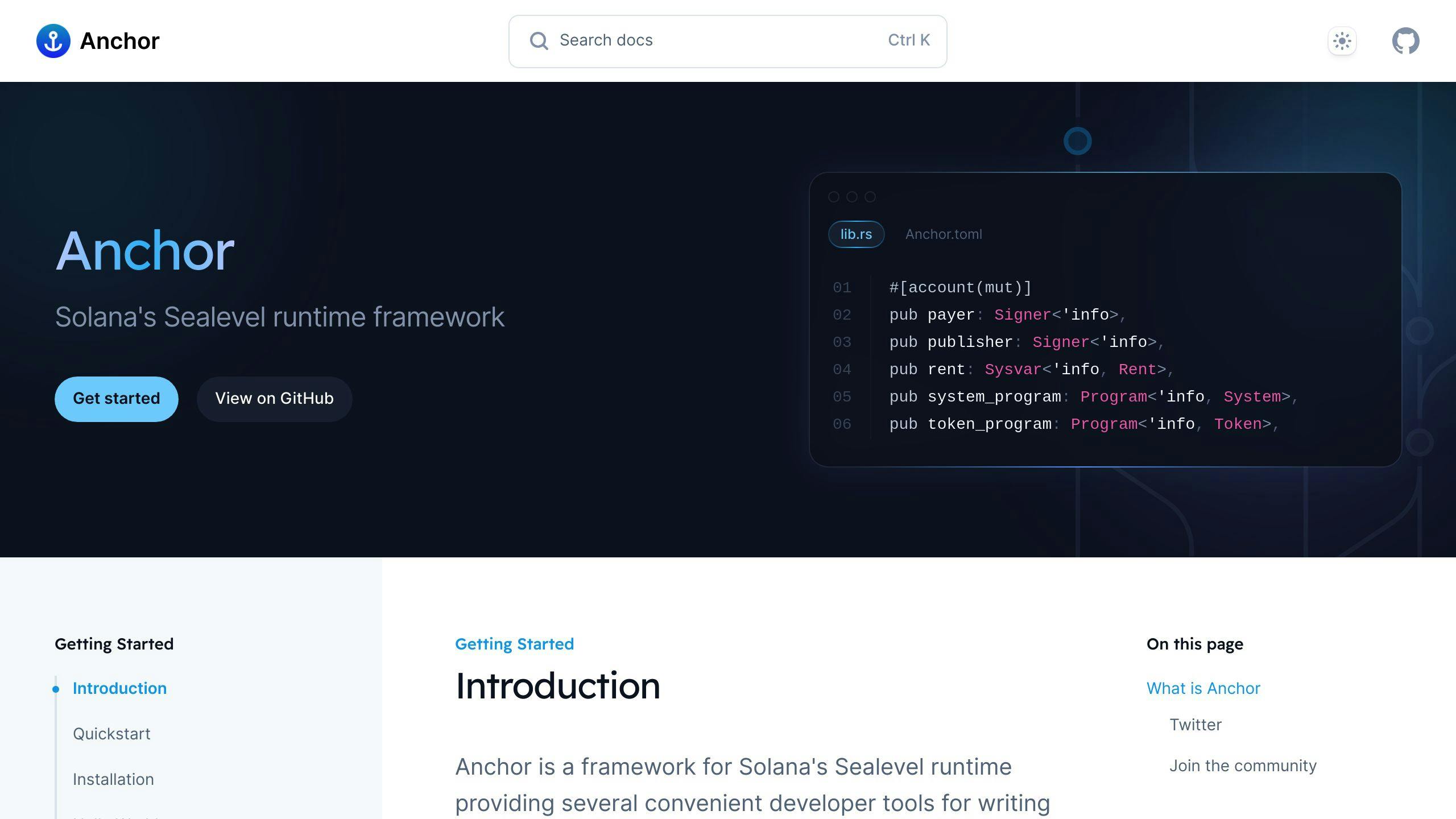Click the Get started button
This screenshot has height=819, width=1456.
117,399
